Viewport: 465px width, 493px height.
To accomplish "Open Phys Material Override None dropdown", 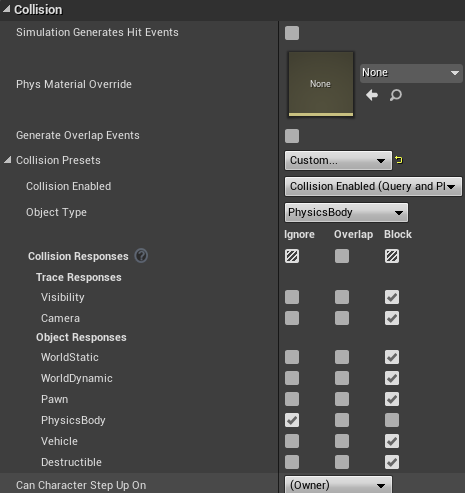I will tap(411, 73).
